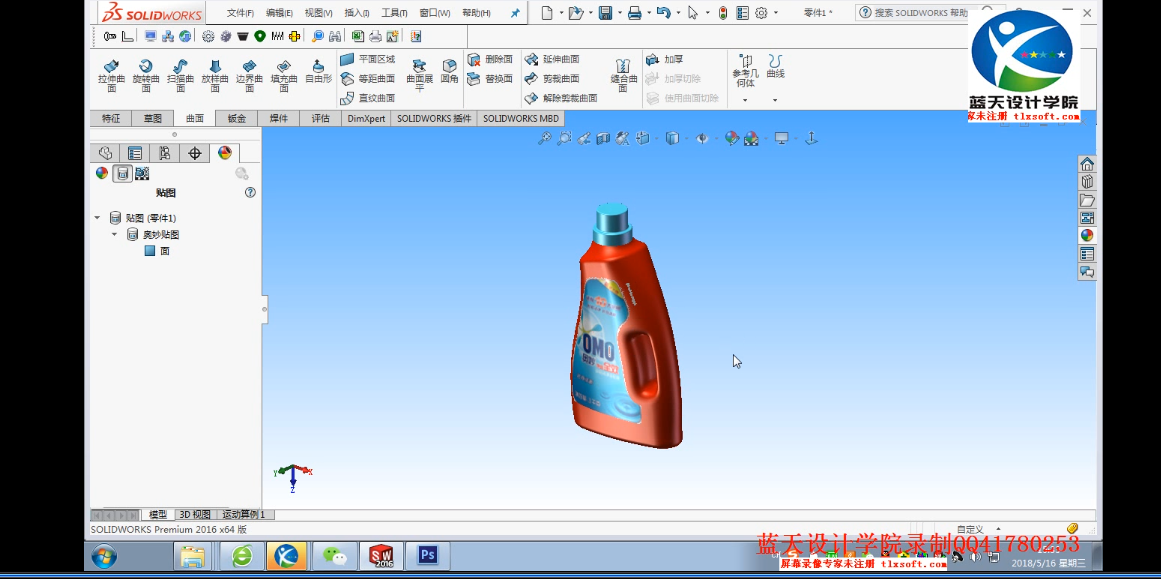Image resolution: width=1161 pixels, height=579 pixels.
Task: Switch to the 特征 ribbon tab
Action: (111, 118)
